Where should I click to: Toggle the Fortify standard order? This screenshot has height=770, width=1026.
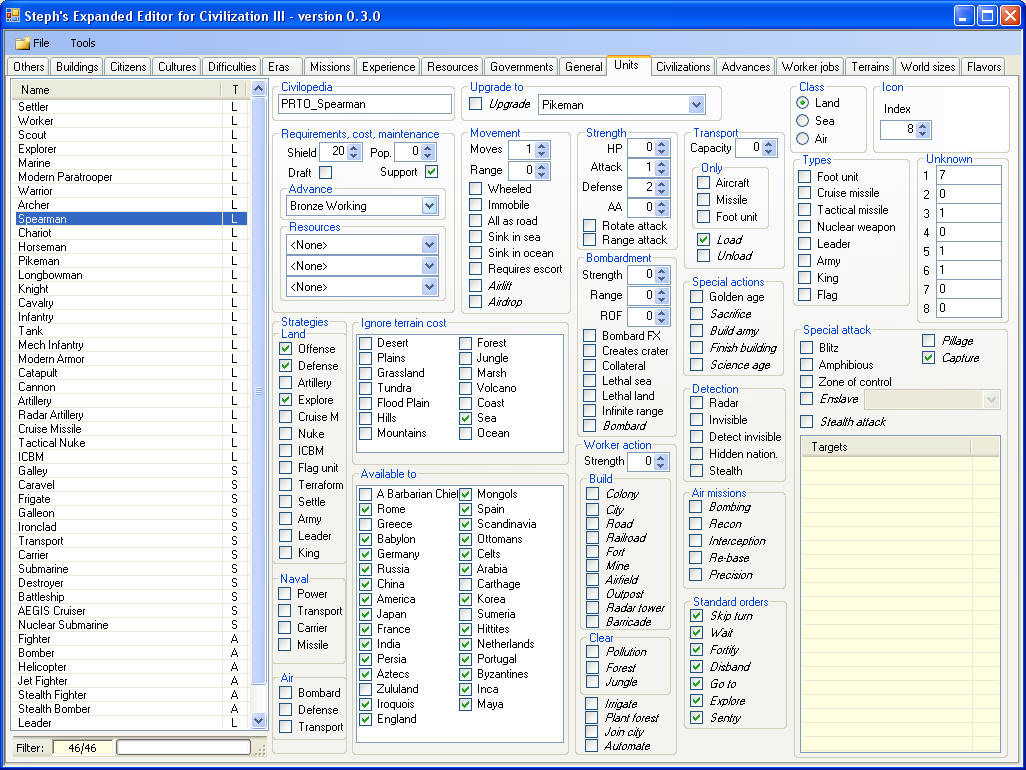coord(697,650)
